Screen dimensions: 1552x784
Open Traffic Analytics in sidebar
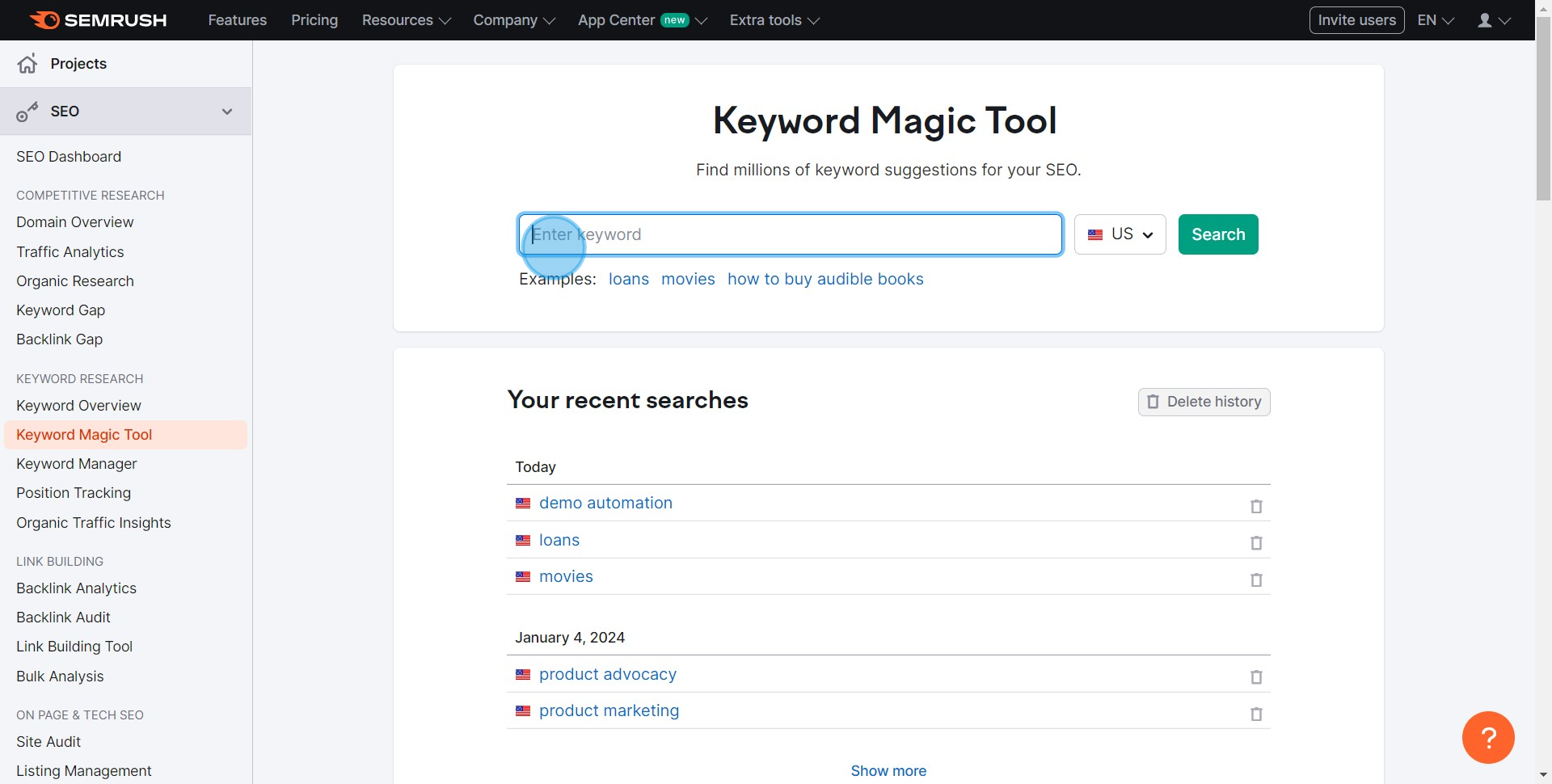pyautogui.click(x=70, y=252)
